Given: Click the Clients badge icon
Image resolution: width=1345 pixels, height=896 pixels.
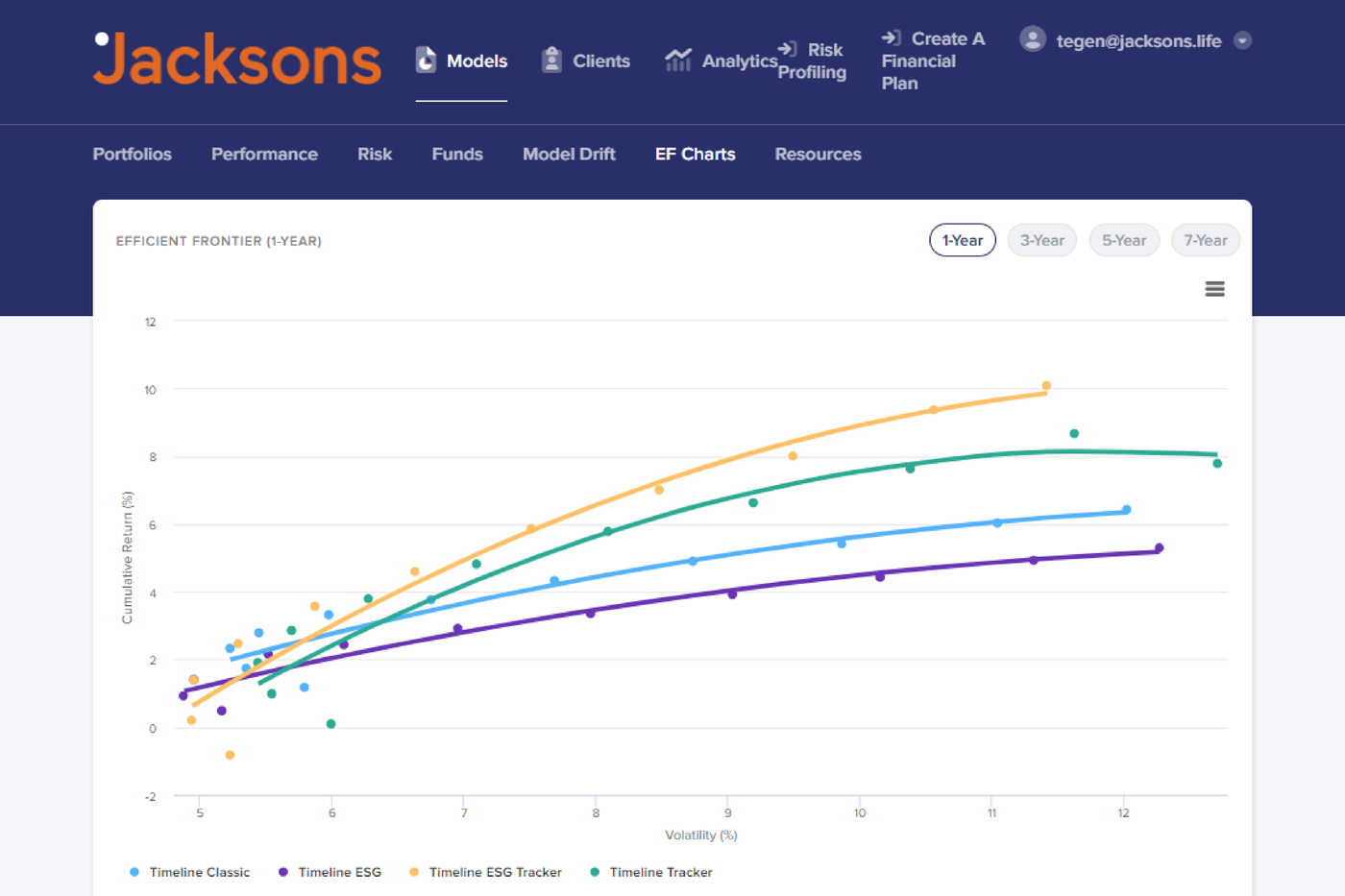Looking at the screenshot, I should (x=551, y=61).
